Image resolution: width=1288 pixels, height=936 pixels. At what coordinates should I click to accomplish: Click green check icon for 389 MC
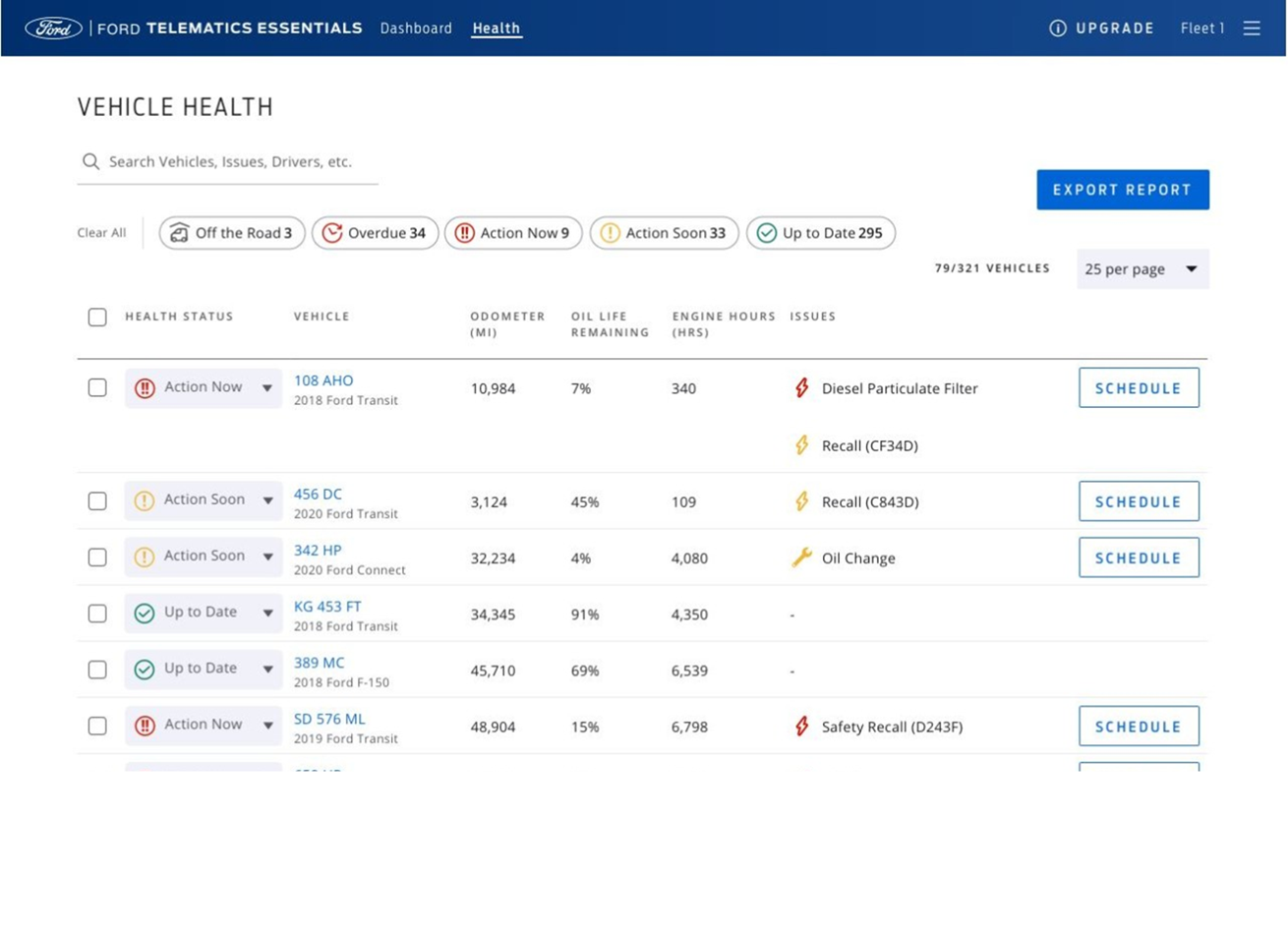pyautogui.click(x=145, y=670)
